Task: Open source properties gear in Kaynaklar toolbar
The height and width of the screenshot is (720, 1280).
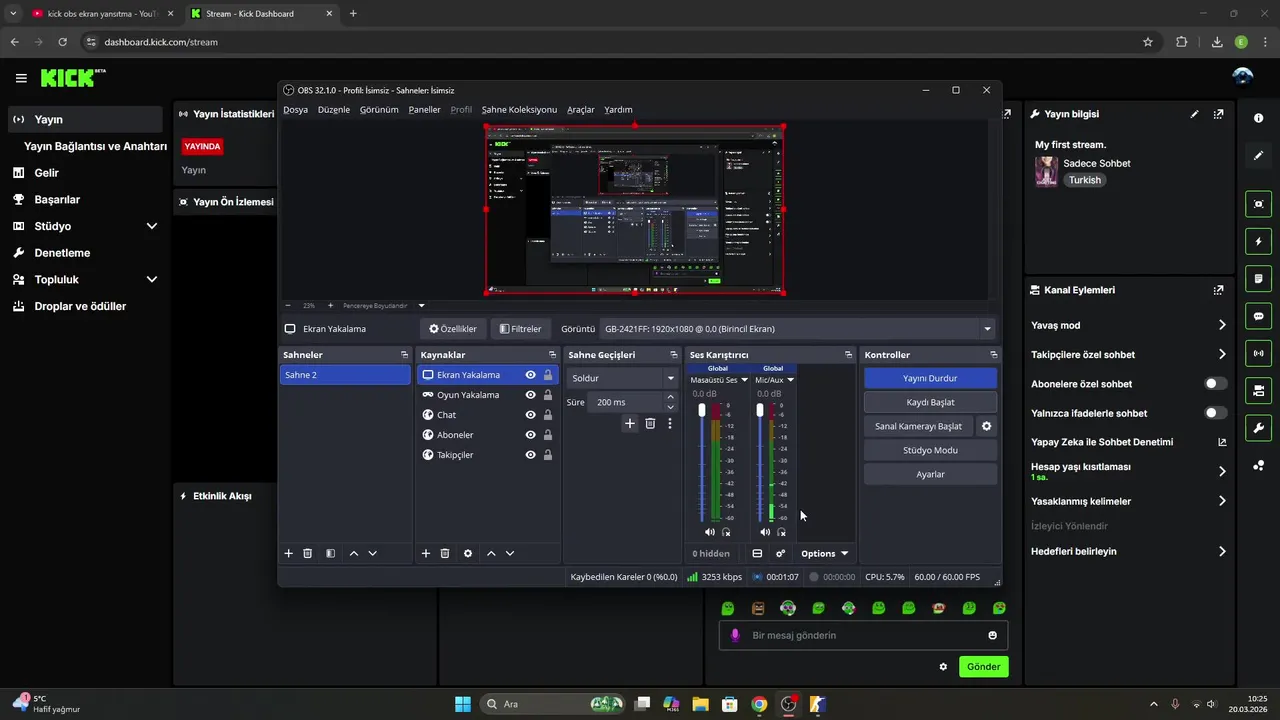Action: [467, 553]
